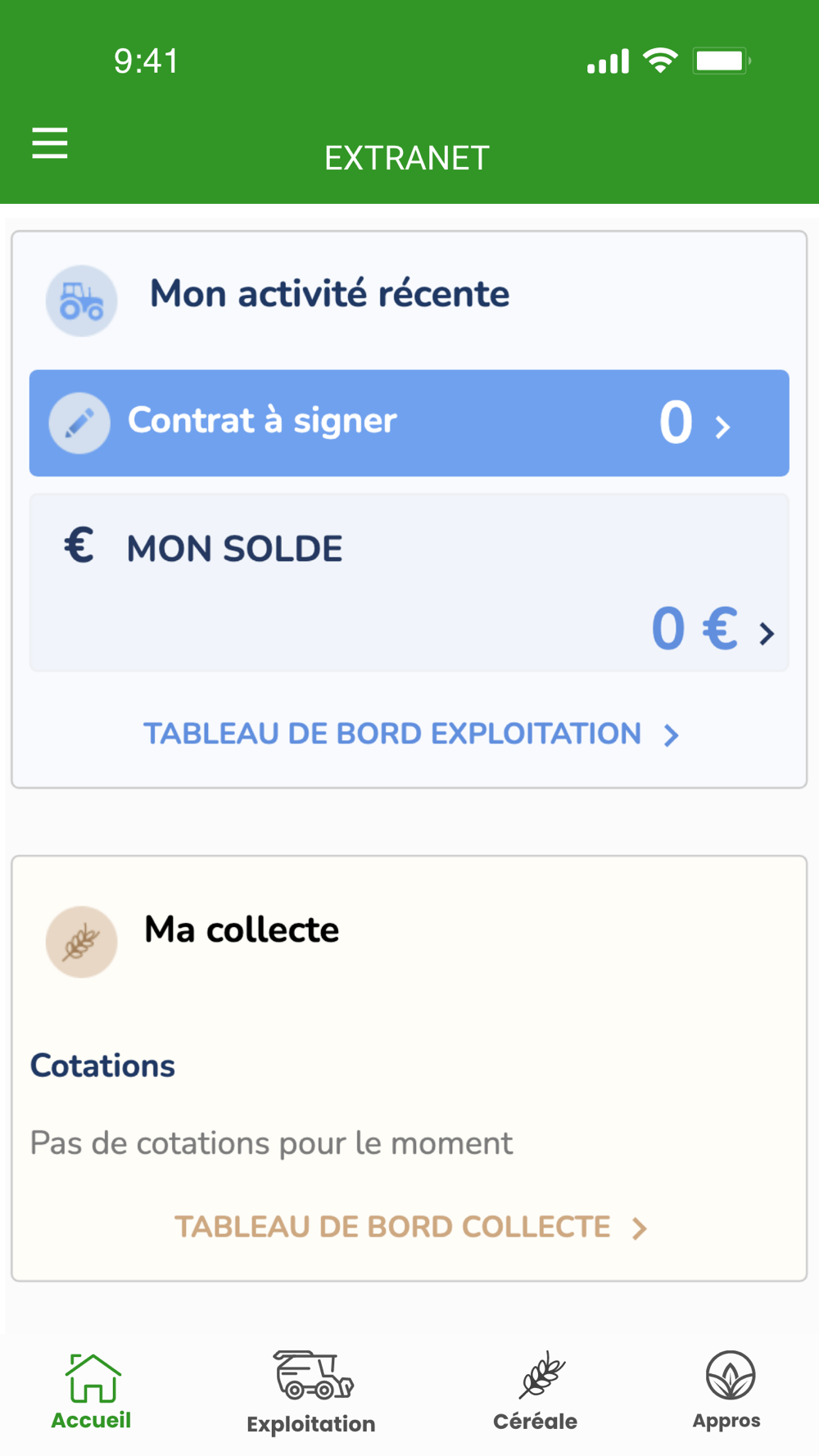
Task: Tap chevron next to Tableau de bord collecte
Action: point(640,1228)
